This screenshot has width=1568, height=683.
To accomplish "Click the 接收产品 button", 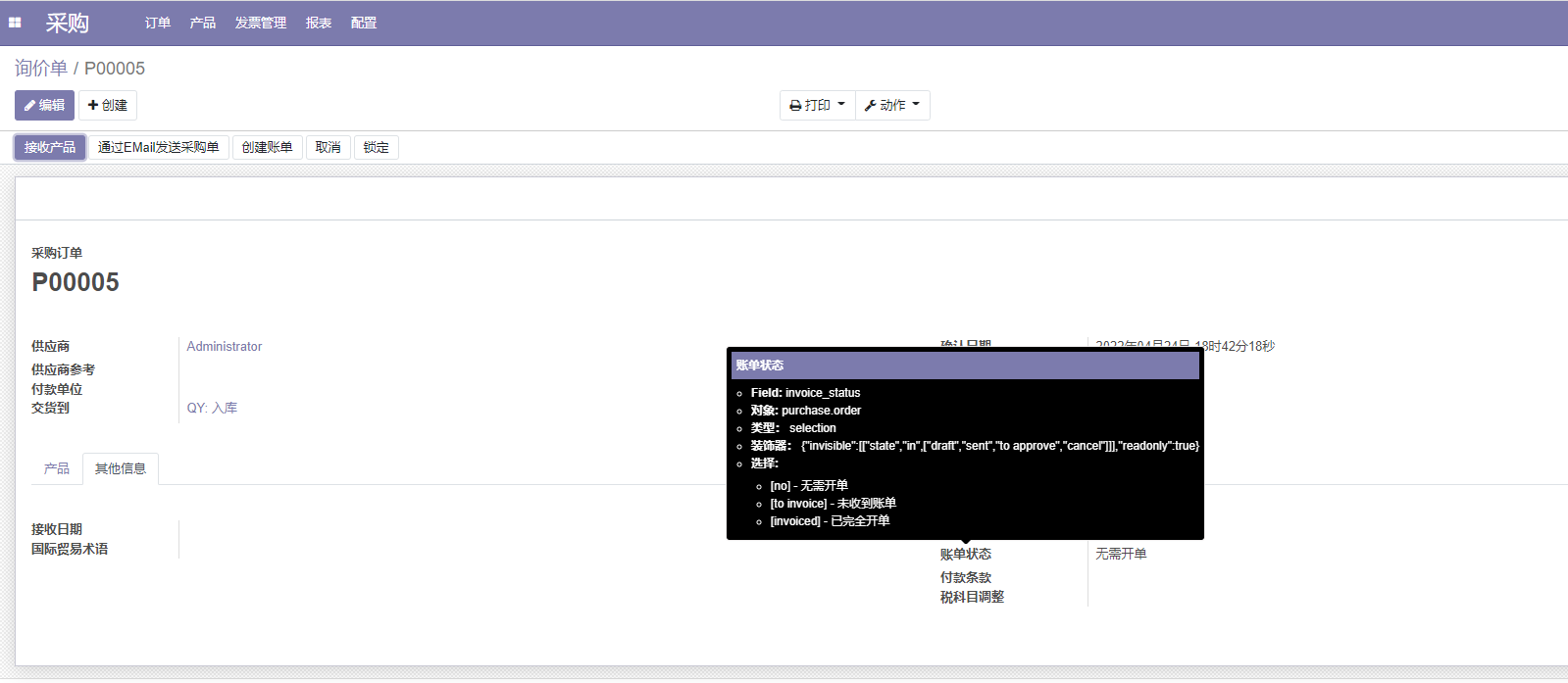I will (x=50, y=147).
